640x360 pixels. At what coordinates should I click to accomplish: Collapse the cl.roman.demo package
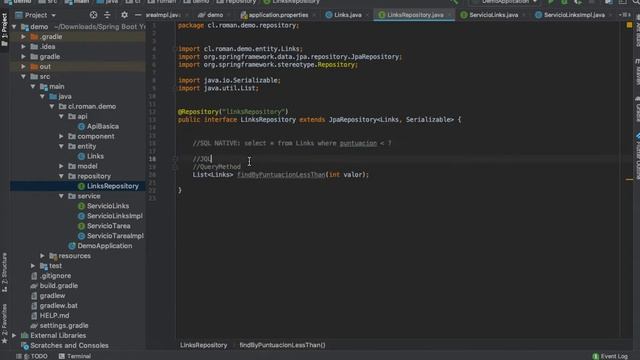[x=52, y=107]
